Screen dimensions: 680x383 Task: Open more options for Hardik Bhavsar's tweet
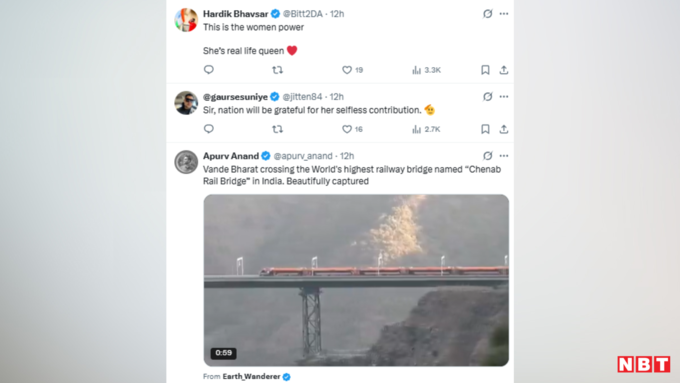tap(503, 14)
